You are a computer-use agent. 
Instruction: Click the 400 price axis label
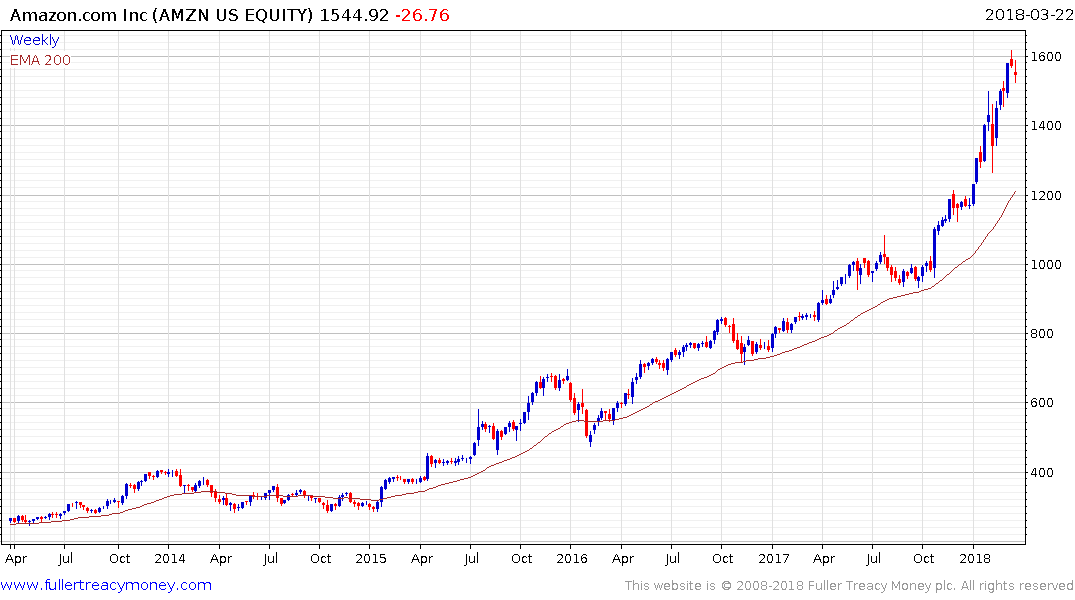click(1042, 472)
